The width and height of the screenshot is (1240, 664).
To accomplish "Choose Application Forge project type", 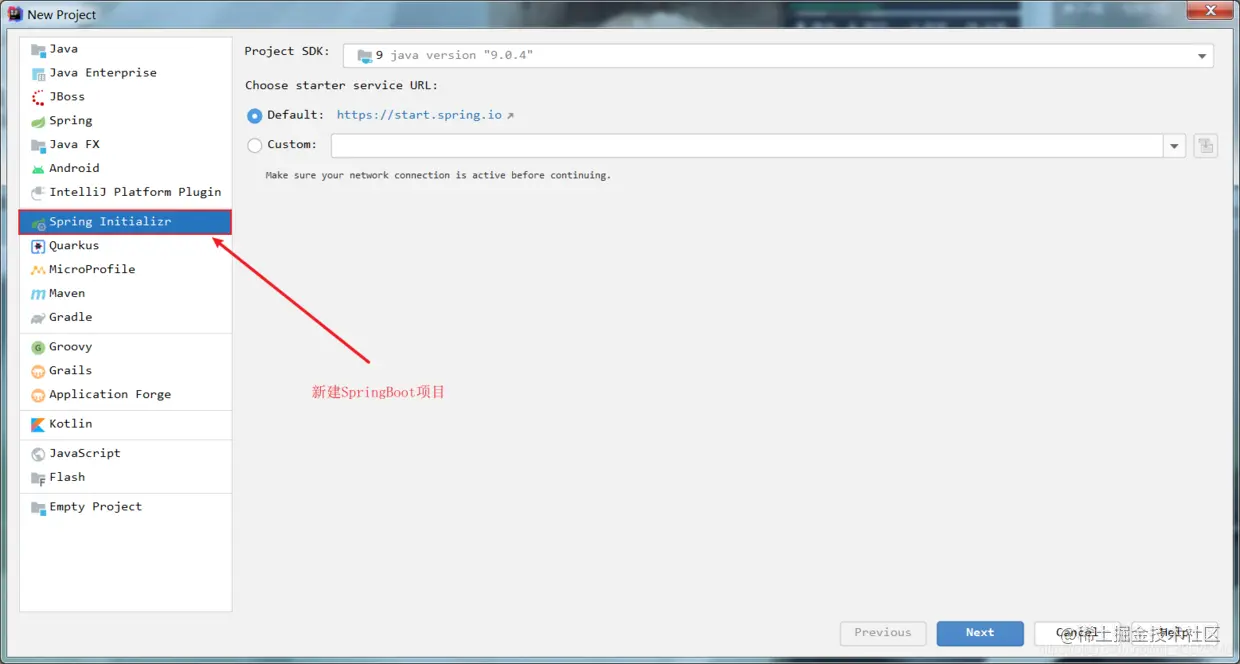I will [x=125, y=395].
